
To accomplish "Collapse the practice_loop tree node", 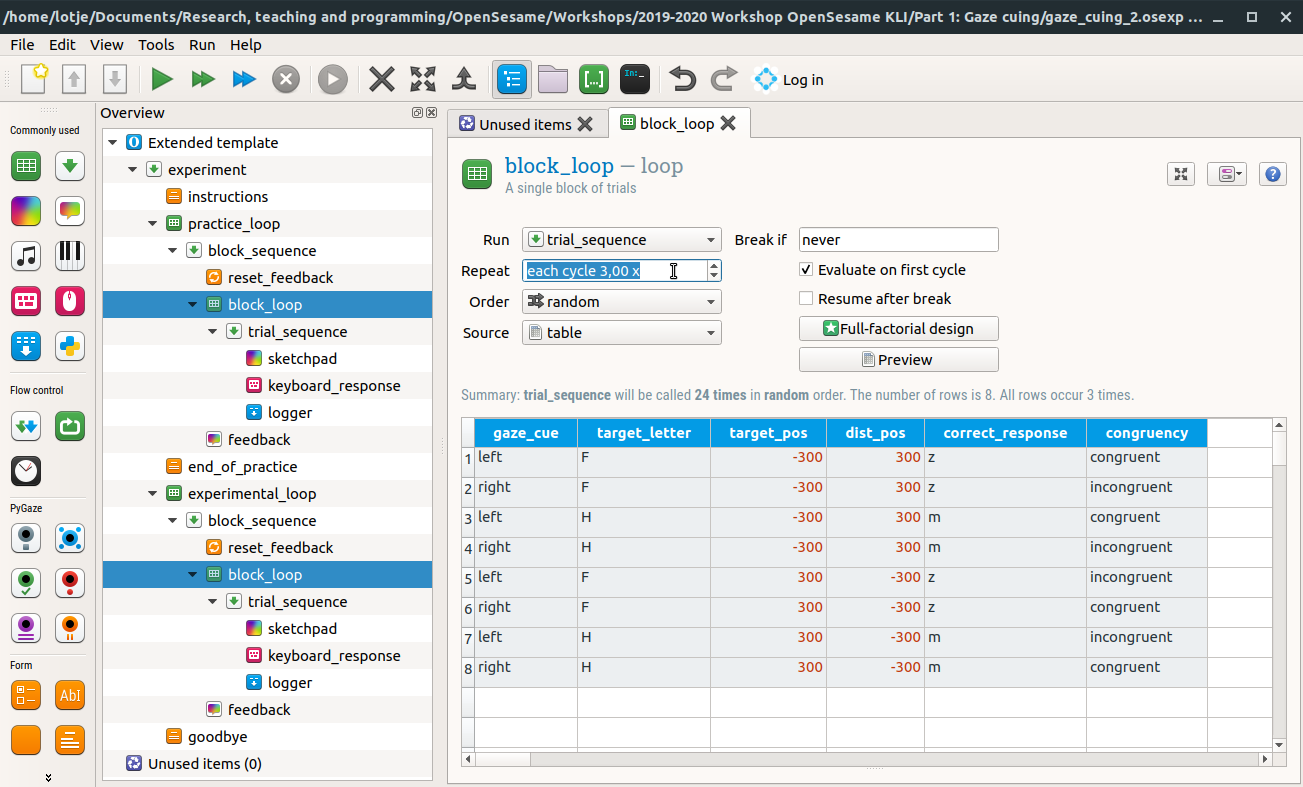I will pos(153,224).
